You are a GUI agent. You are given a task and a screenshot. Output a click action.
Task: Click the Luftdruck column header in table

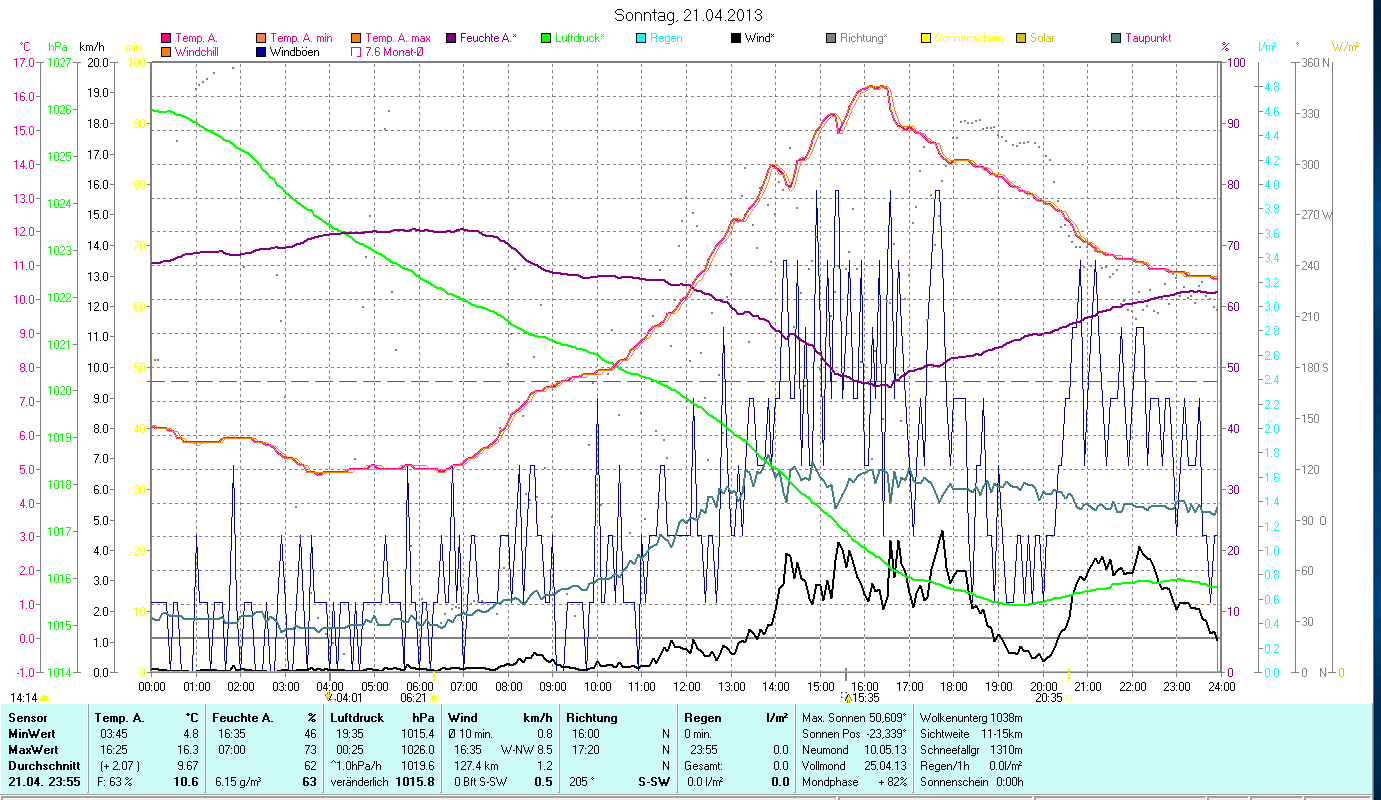(355, 717)
